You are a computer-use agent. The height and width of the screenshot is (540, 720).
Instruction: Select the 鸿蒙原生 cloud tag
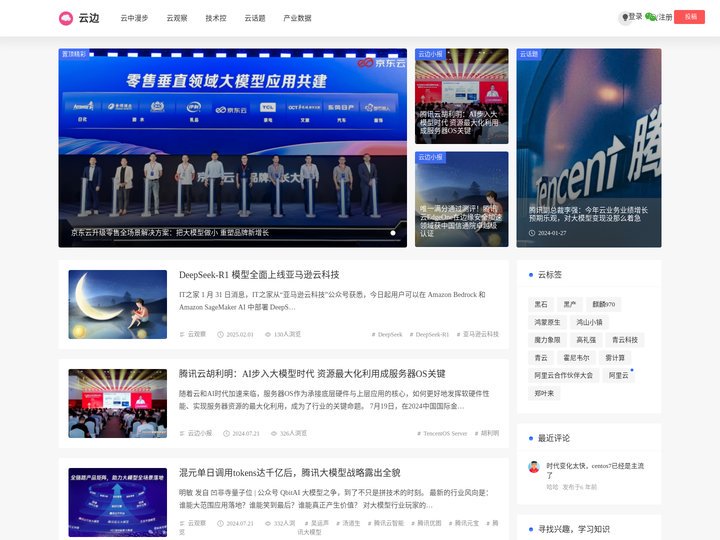[x=547, y=322]
